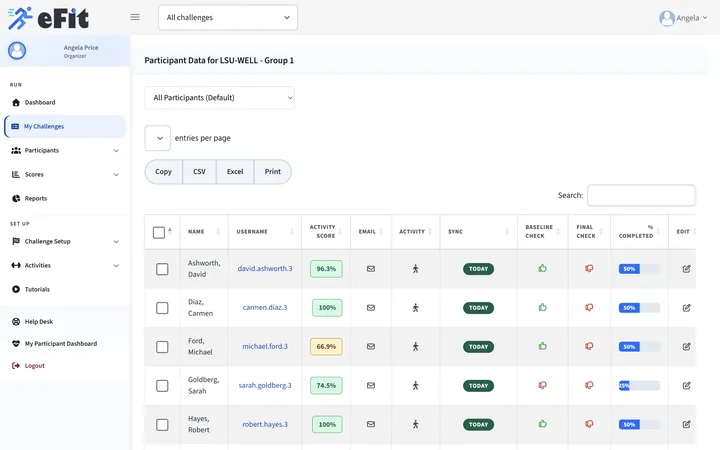Expand Challenge Setup sidebar submenu

[65, 242]
